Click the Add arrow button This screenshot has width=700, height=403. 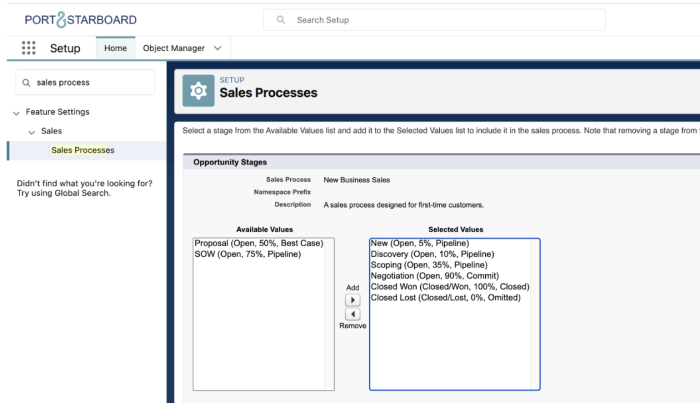[352, 300]
